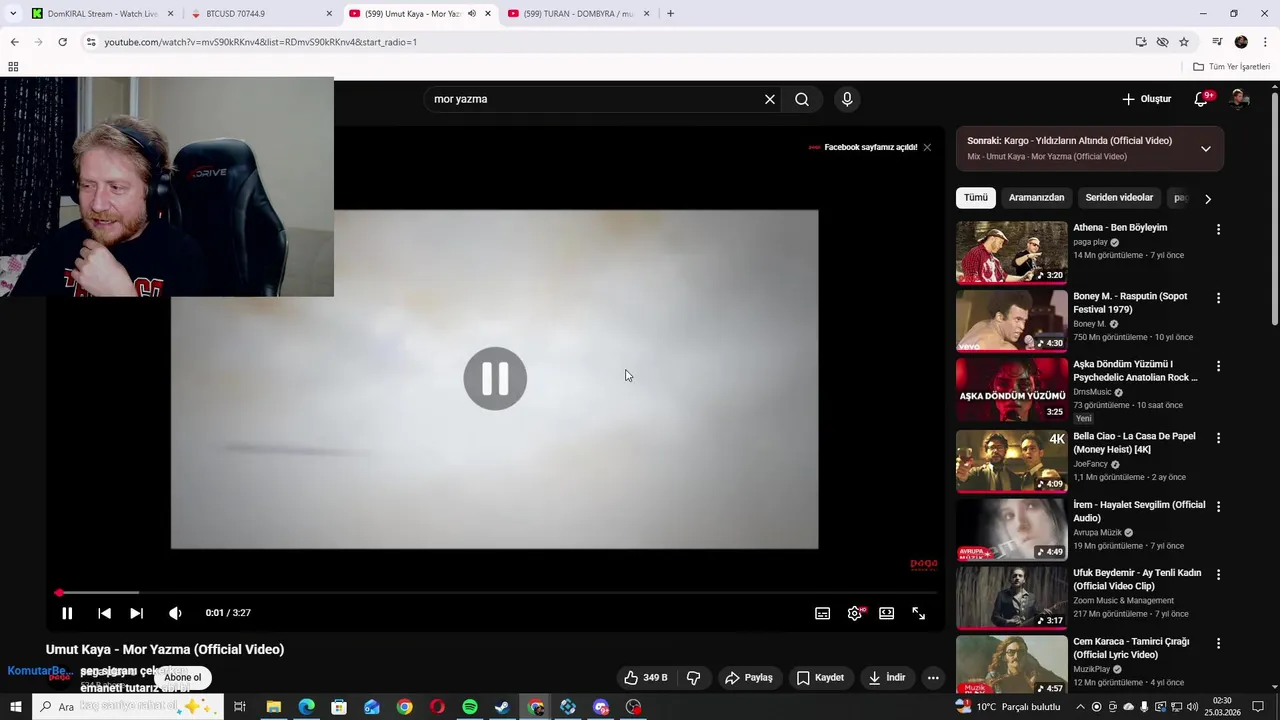Open account avatar menu on YouTube

point(1240,99)
